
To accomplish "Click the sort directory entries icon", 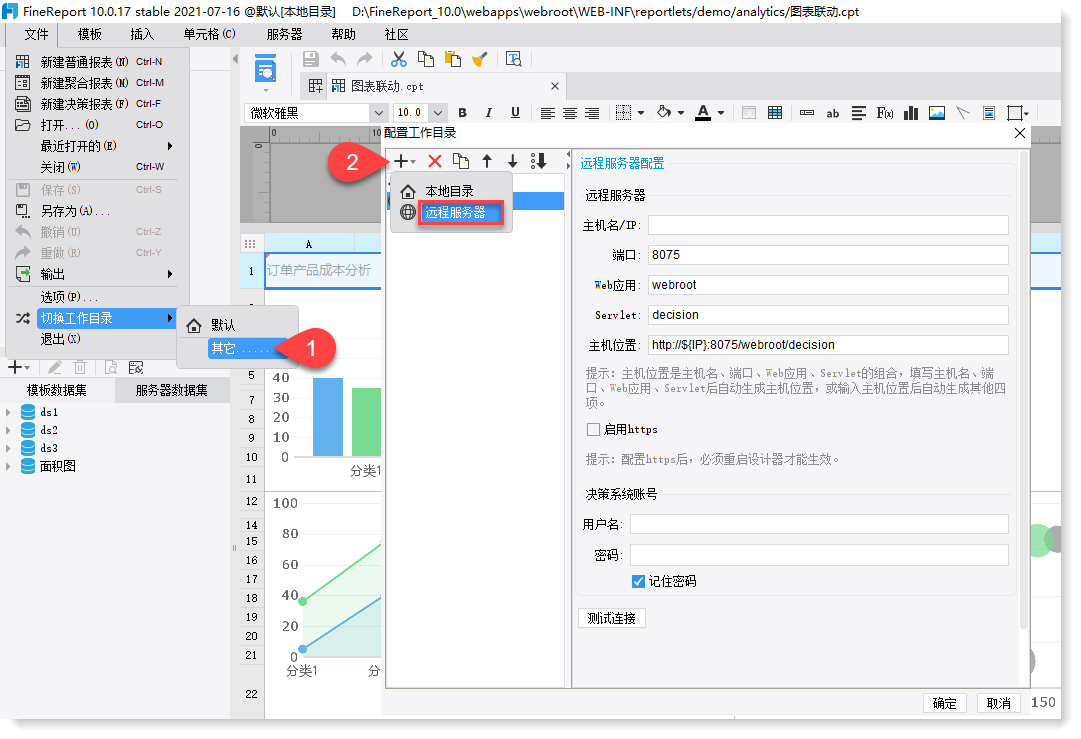I will click(x=538, y=161).
